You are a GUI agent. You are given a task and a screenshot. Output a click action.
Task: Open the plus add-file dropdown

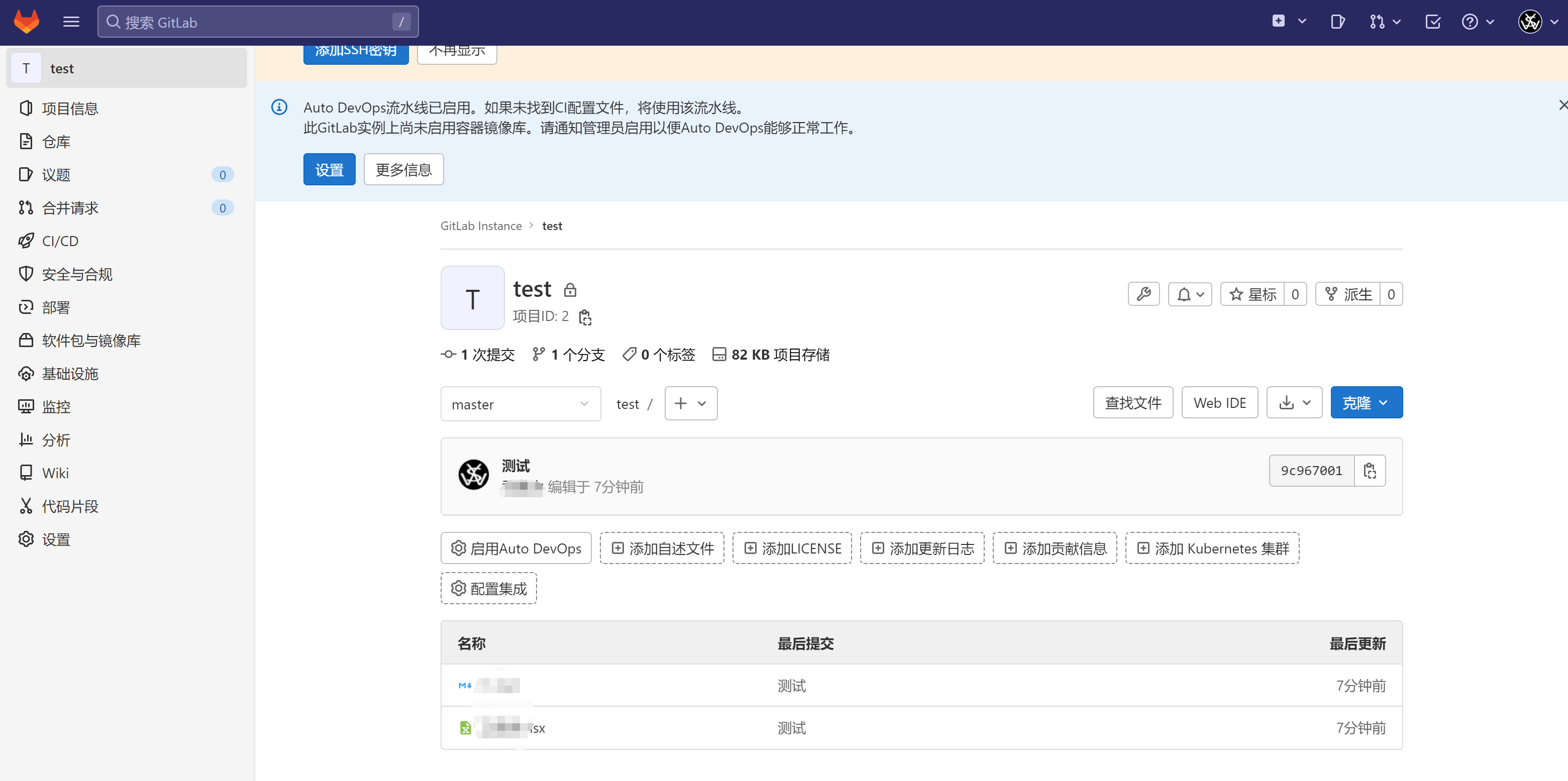(x=691, y=403)
